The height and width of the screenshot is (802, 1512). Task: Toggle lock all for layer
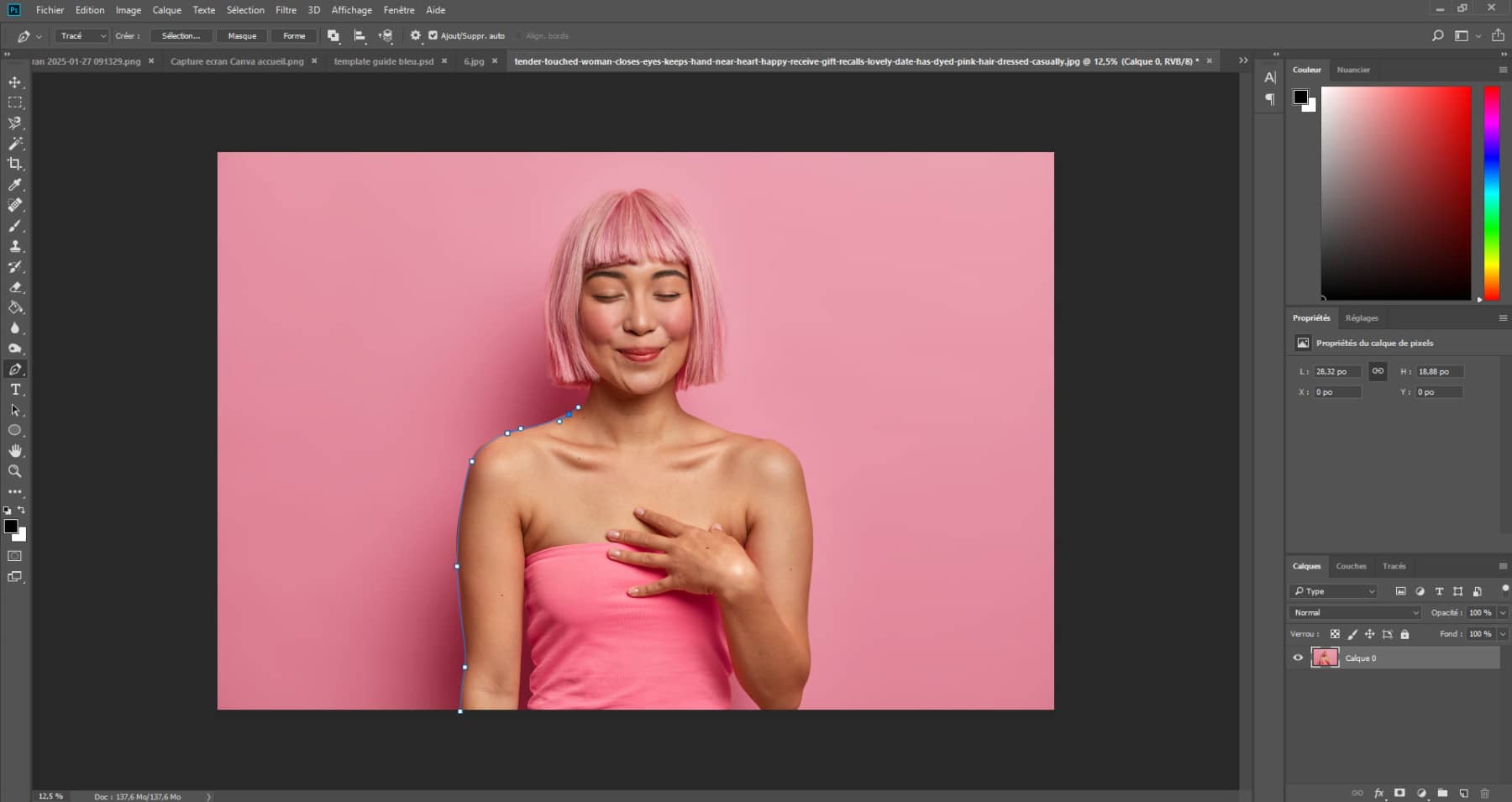(1405, 634)
